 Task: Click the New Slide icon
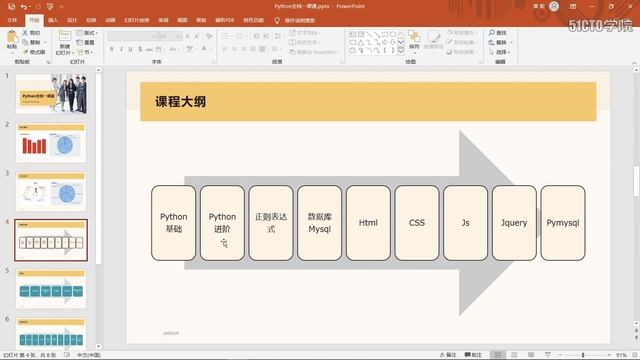coord(64,36)
